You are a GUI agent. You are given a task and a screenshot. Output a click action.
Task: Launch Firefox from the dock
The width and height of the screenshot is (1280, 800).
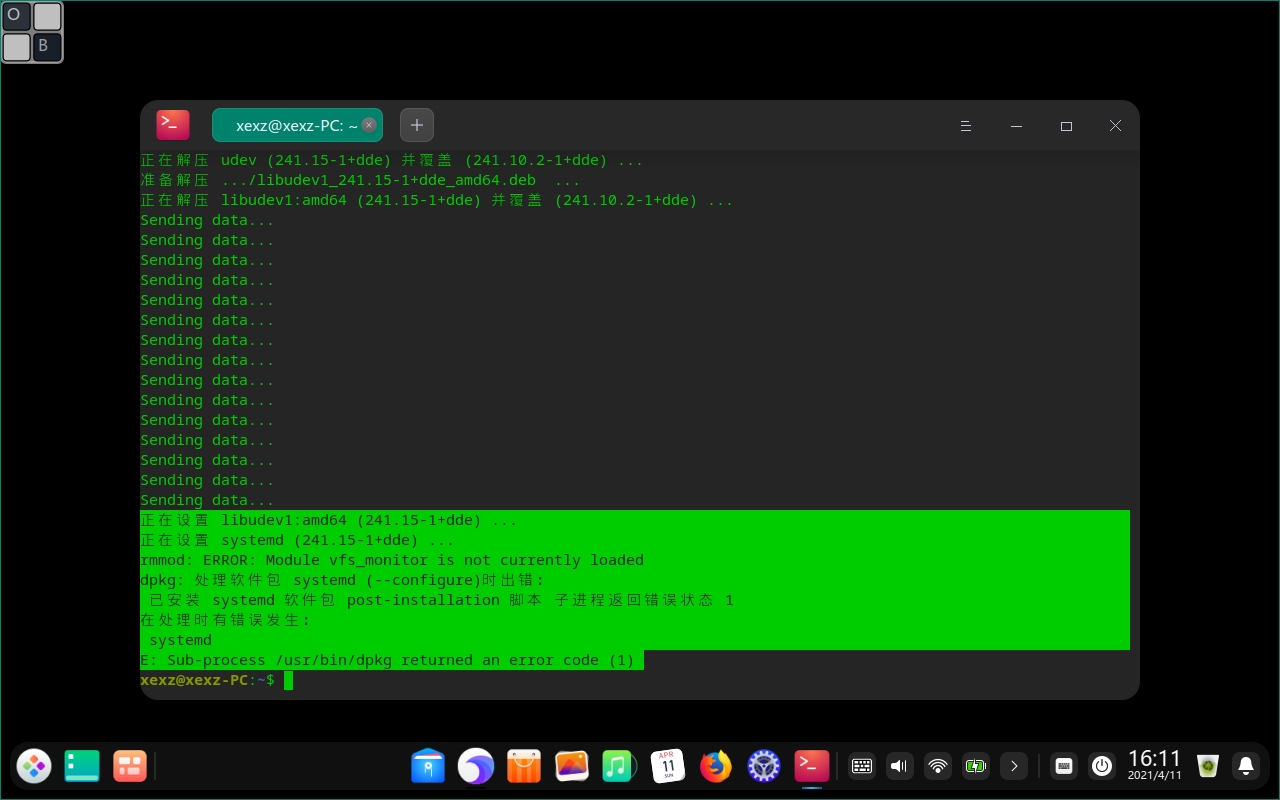tap(715, 767)
